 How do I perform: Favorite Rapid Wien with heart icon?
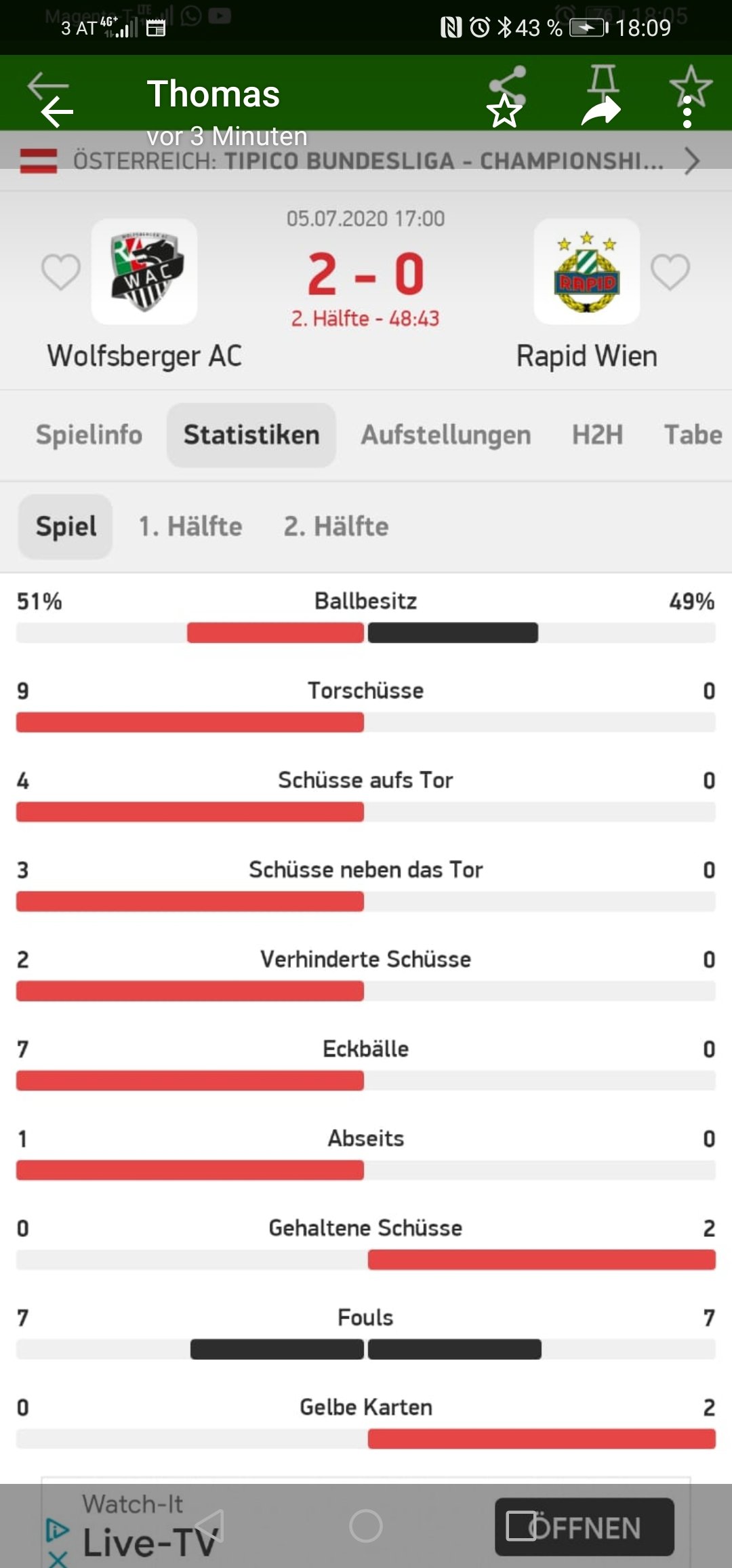point(670,272)
